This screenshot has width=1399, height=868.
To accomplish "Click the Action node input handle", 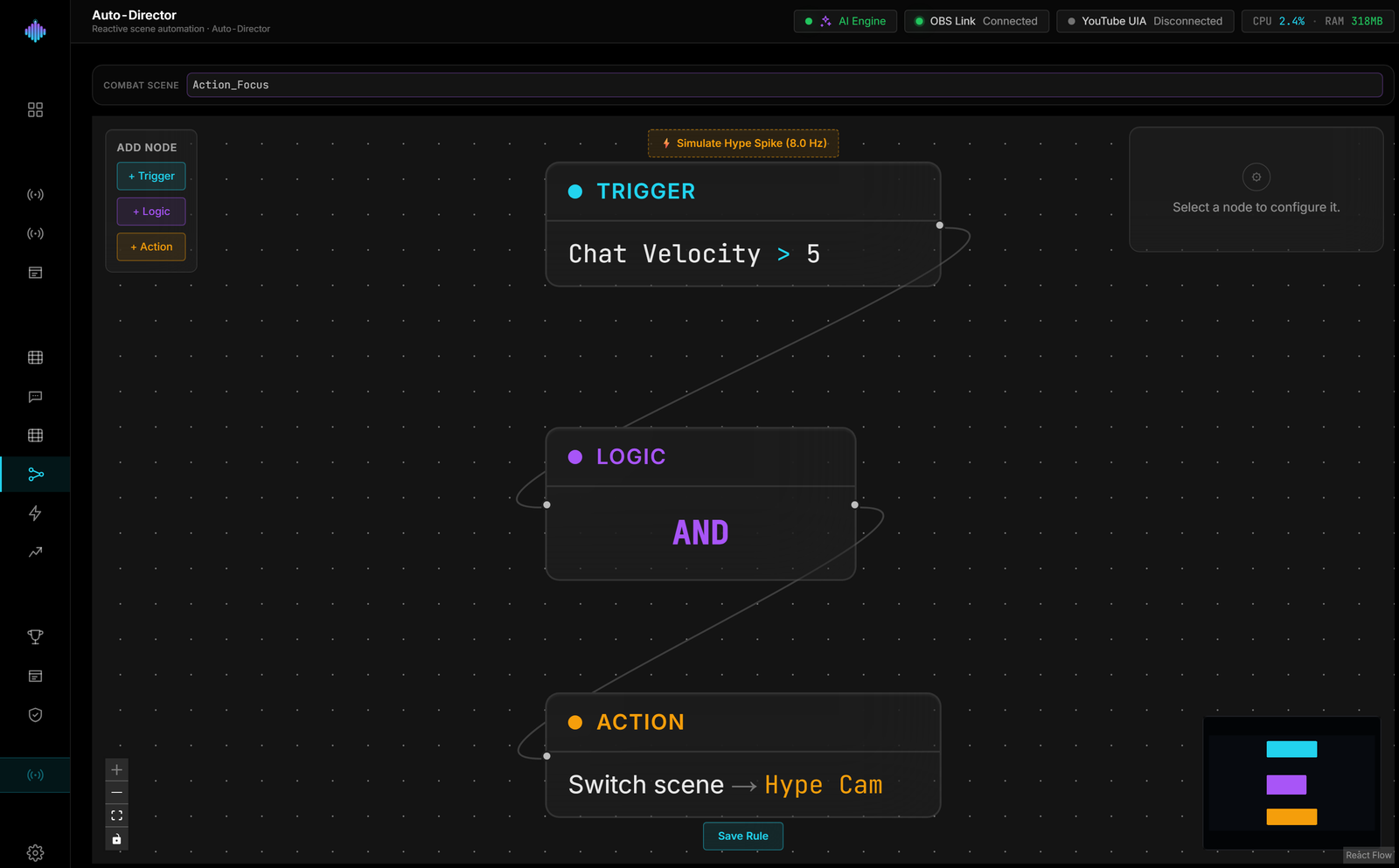I will (x=546, y=756).
